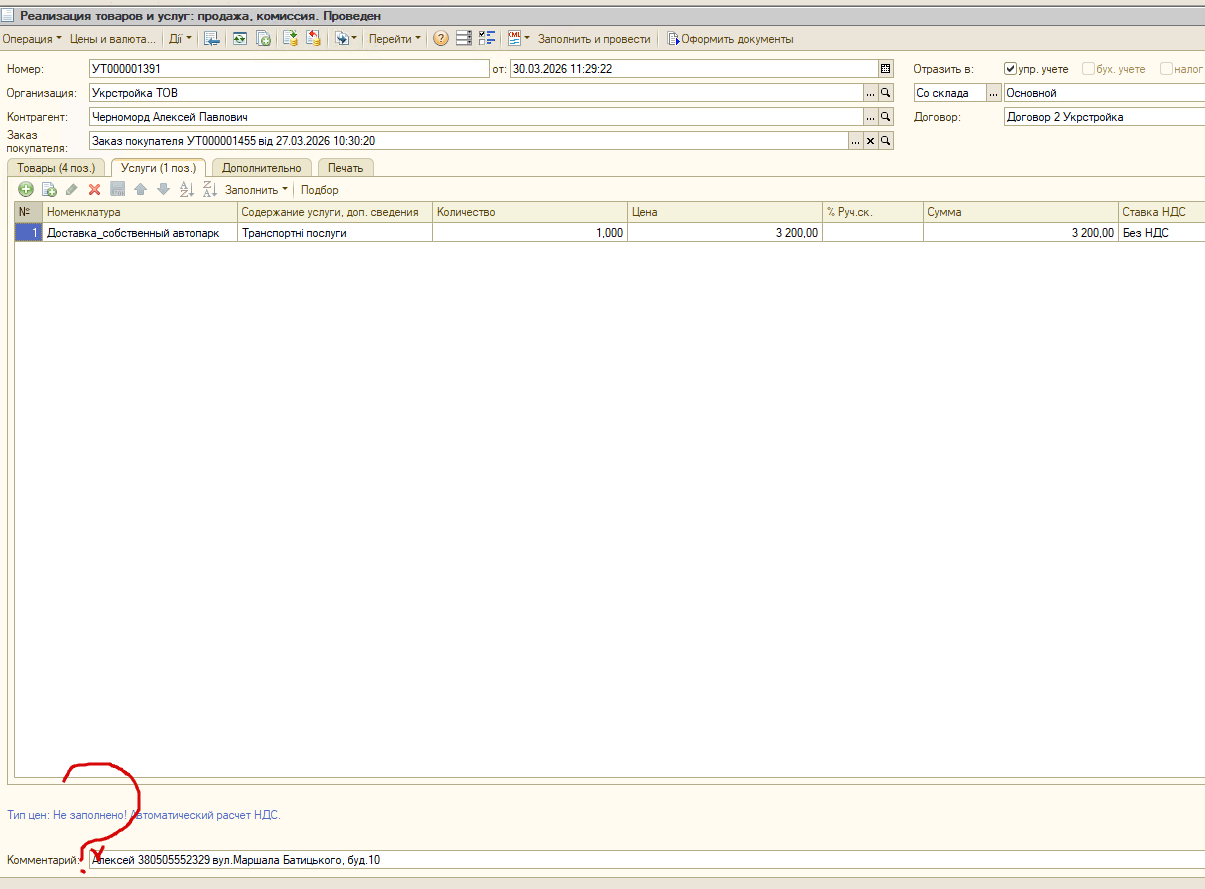Click the Сумма column header

[x=1020, y=212]
